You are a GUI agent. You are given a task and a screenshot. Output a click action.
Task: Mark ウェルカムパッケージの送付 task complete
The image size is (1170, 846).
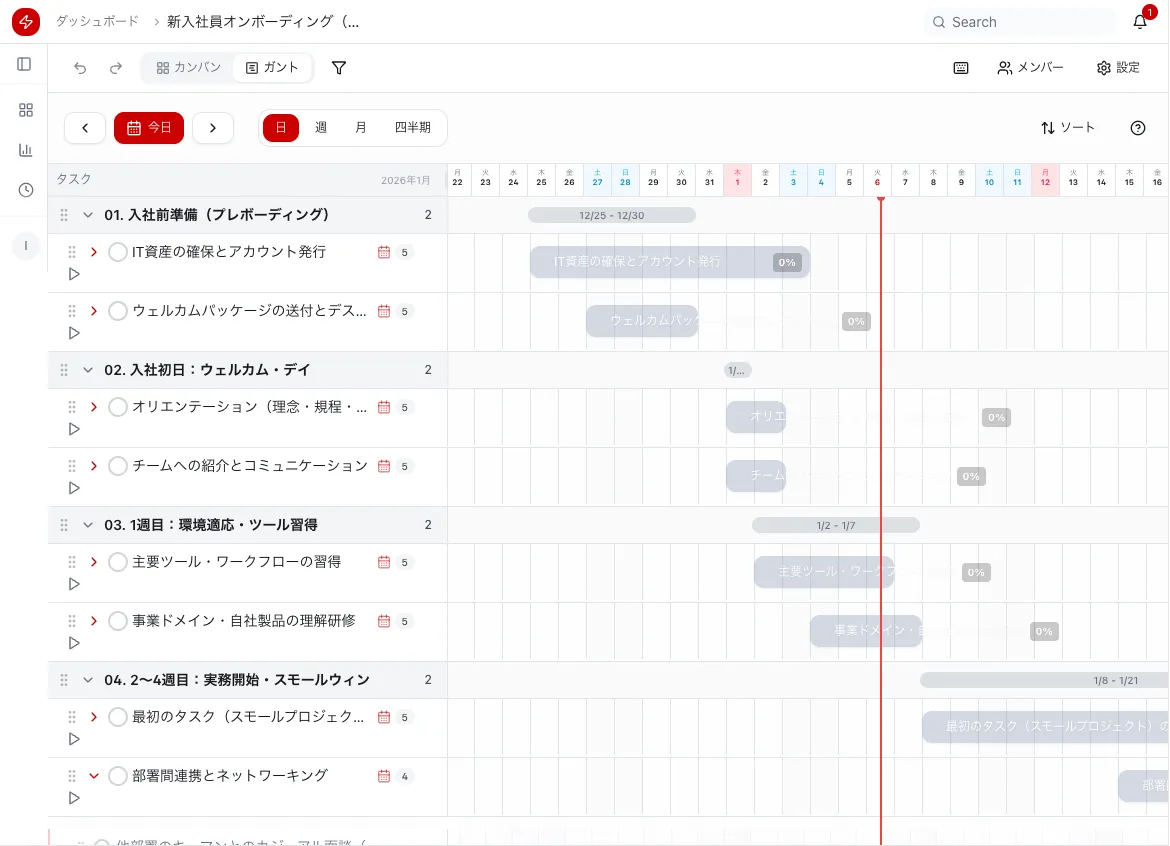point(117,311)
